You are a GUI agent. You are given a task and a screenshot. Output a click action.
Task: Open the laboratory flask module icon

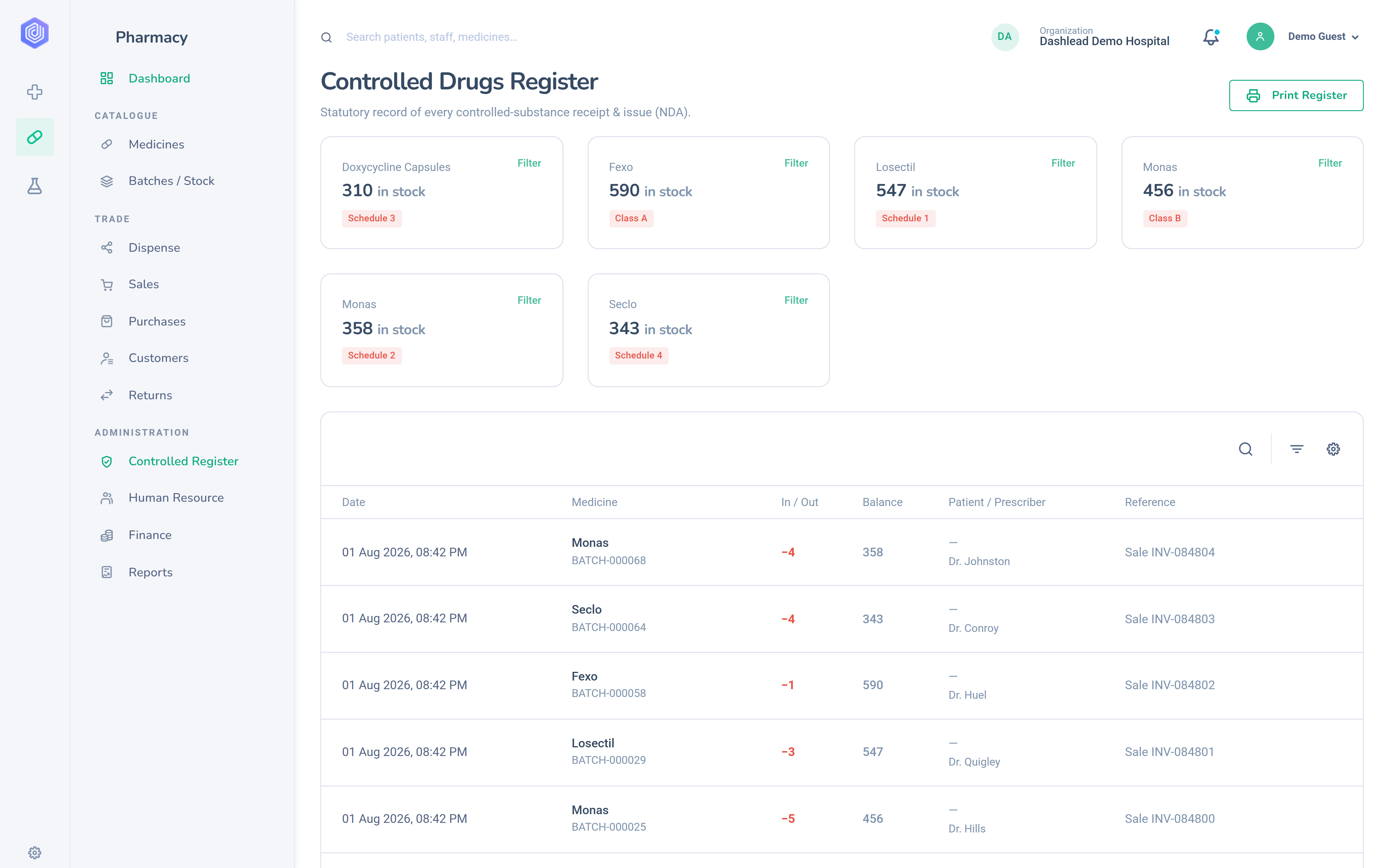34,185
